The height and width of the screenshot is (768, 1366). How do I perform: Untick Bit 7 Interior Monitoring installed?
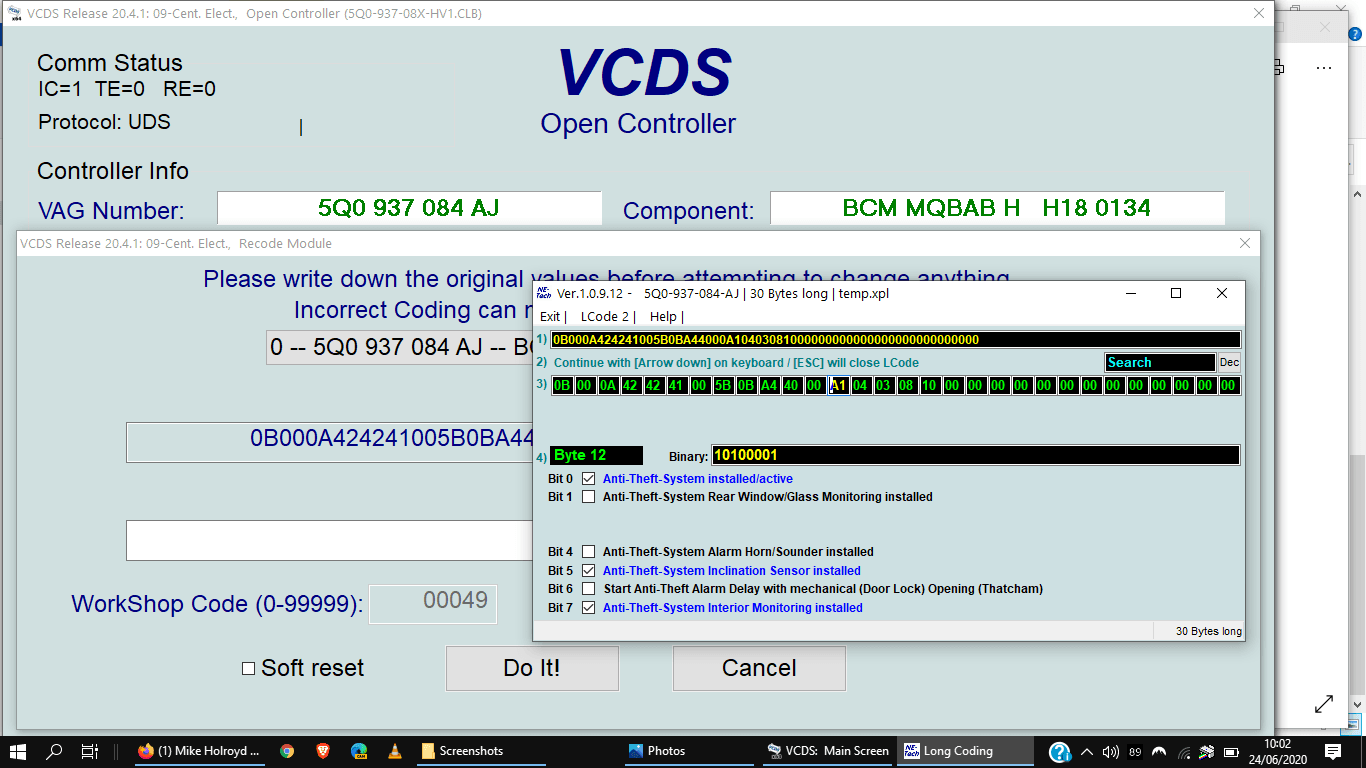(589, 608)
